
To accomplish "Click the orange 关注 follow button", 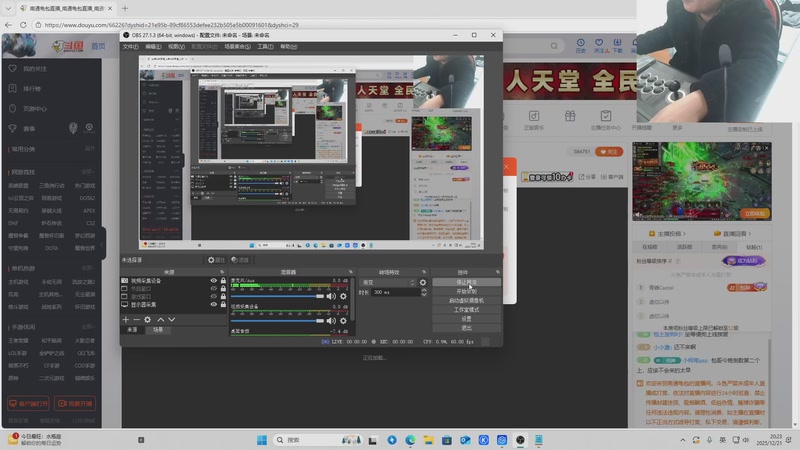I will pyautogui.click(x=609, y=152).
